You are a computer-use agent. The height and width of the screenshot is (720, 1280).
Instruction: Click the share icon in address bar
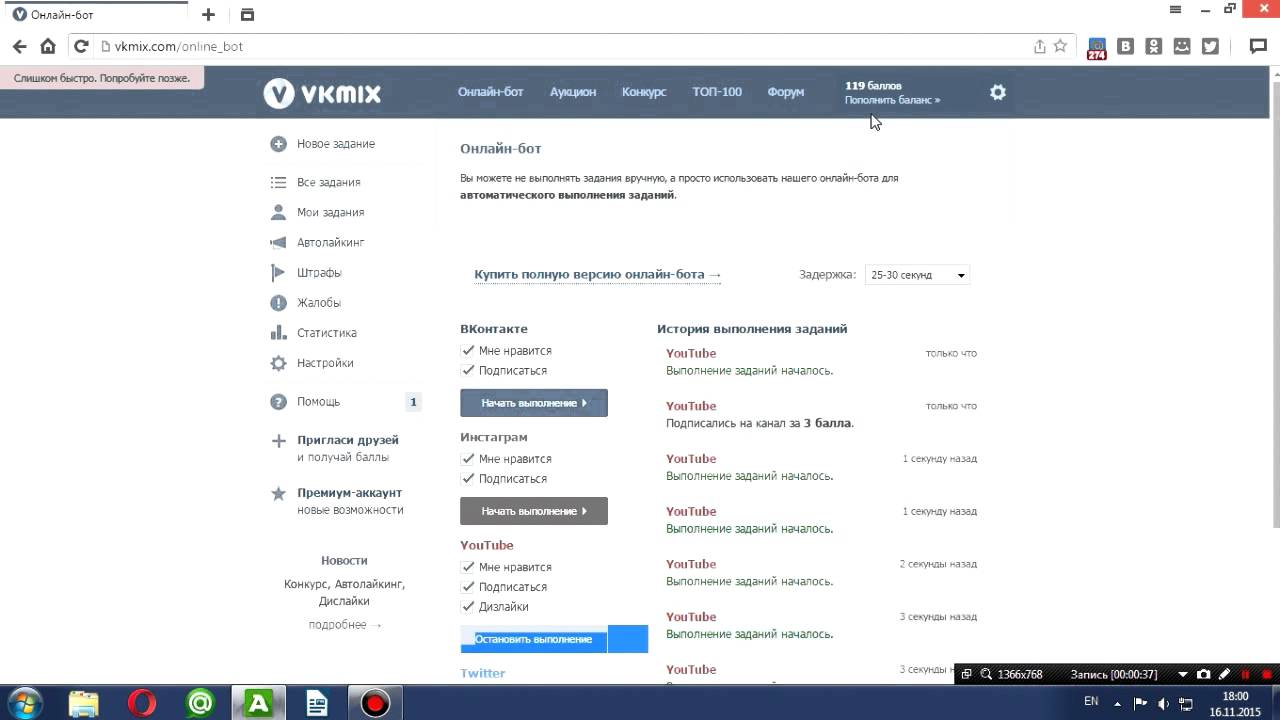[1040, 46]
